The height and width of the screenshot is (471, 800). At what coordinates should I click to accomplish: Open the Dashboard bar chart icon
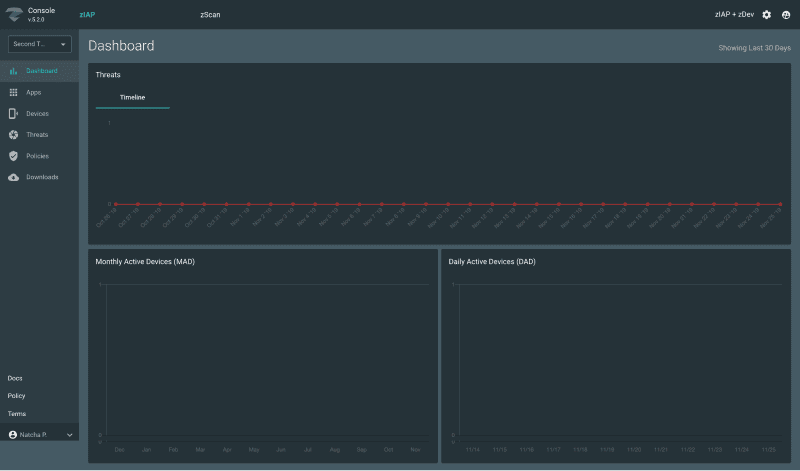[x=13, y=71]
